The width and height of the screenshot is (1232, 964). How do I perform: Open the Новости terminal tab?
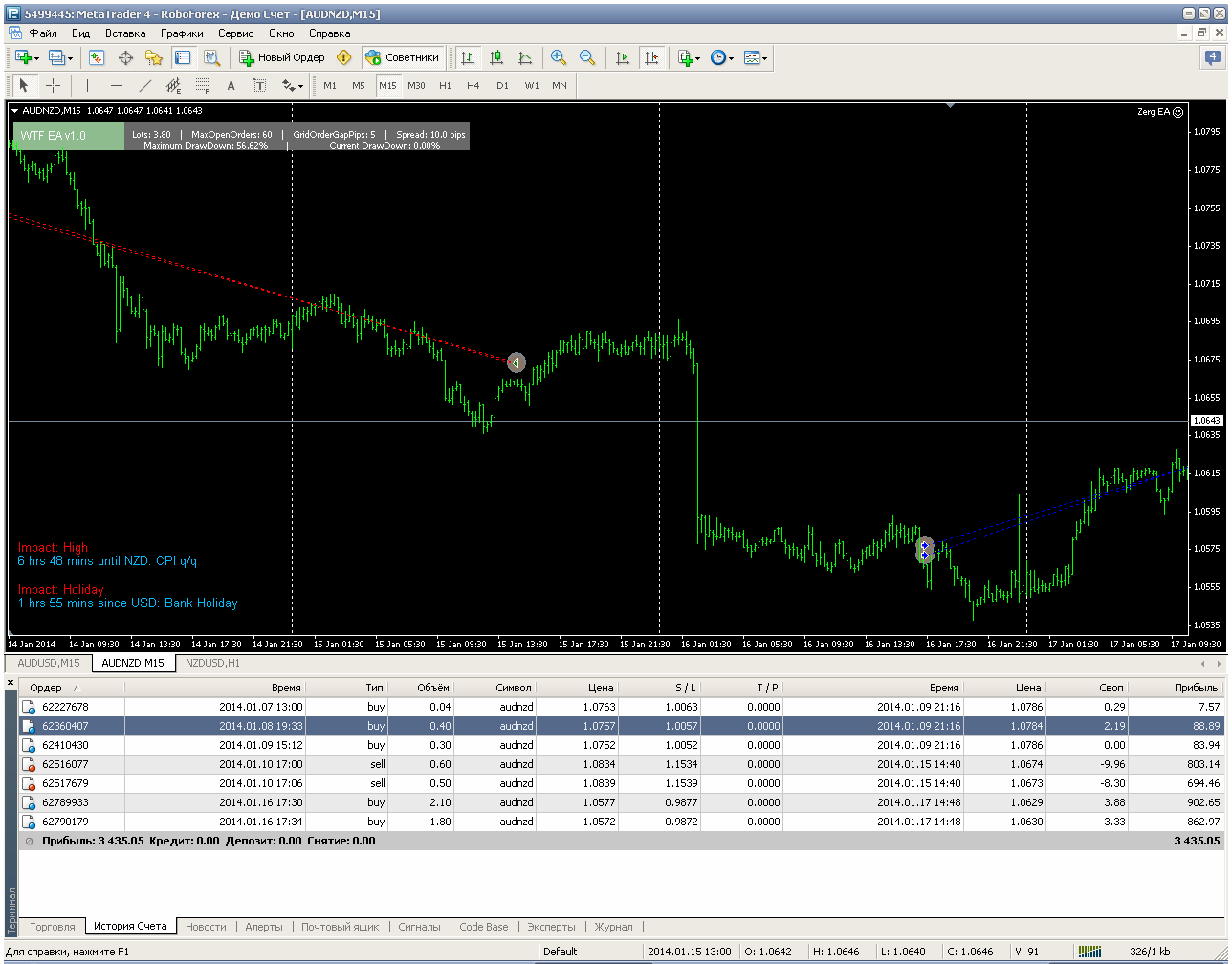[x=206, y=927]
